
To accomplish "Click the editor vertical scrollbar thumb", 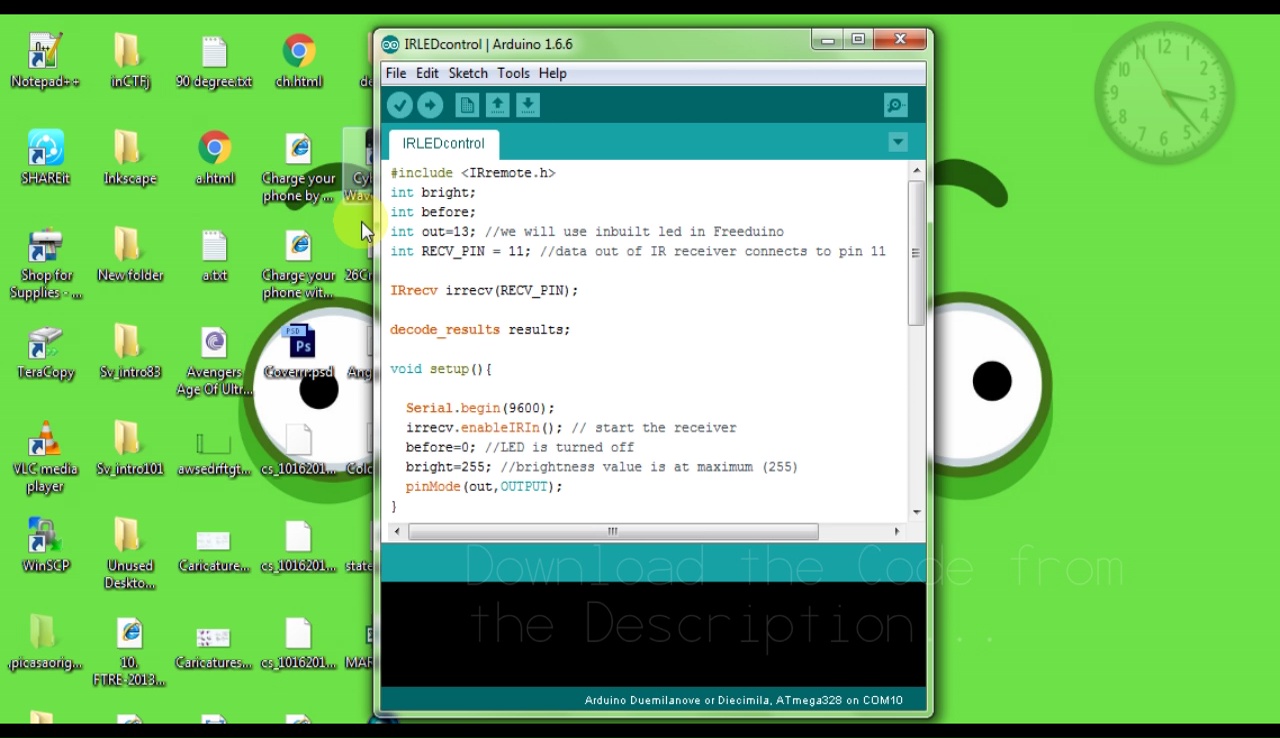I will click(915, 253).
